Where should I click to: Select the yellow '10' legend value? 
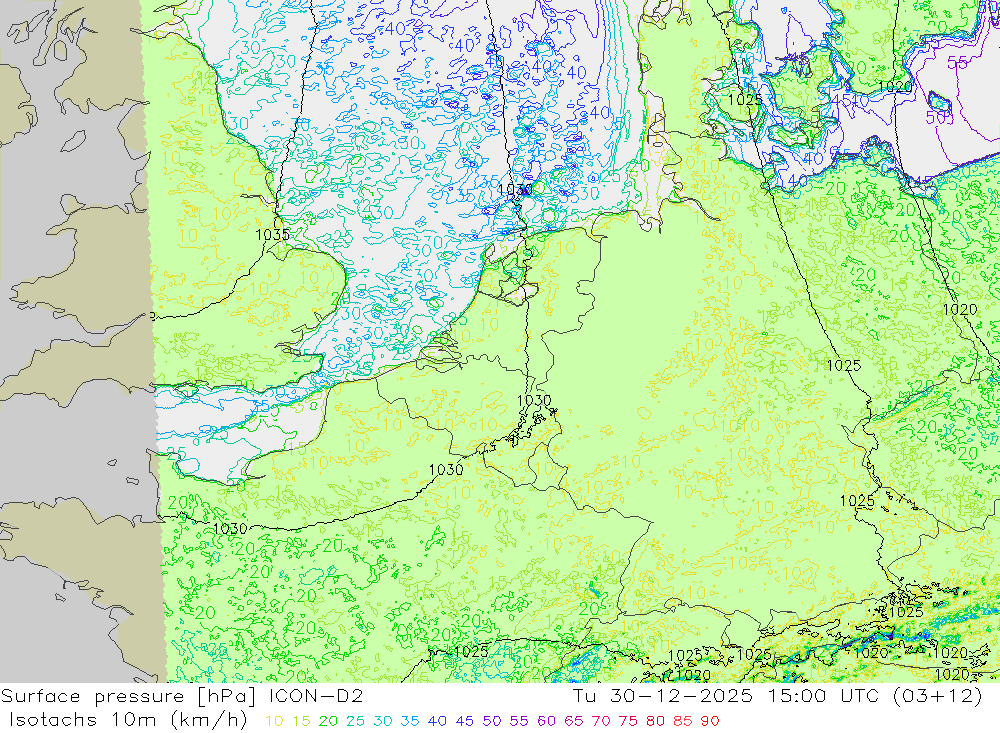click(x=274, y=722)
